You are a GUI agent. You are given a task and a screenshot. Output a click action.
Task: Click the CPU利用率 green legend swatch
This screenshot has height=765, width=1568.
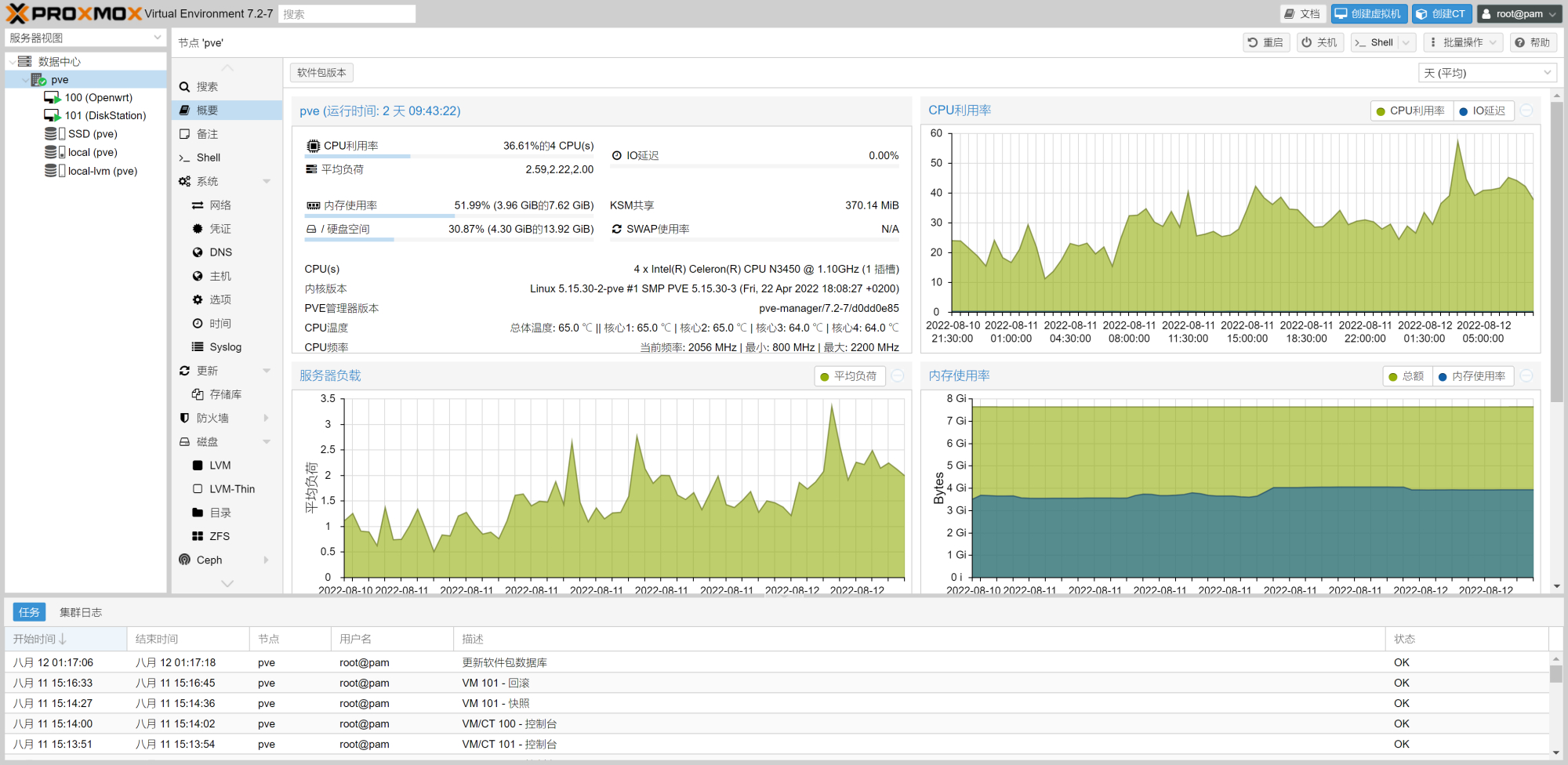point(1381,111)
